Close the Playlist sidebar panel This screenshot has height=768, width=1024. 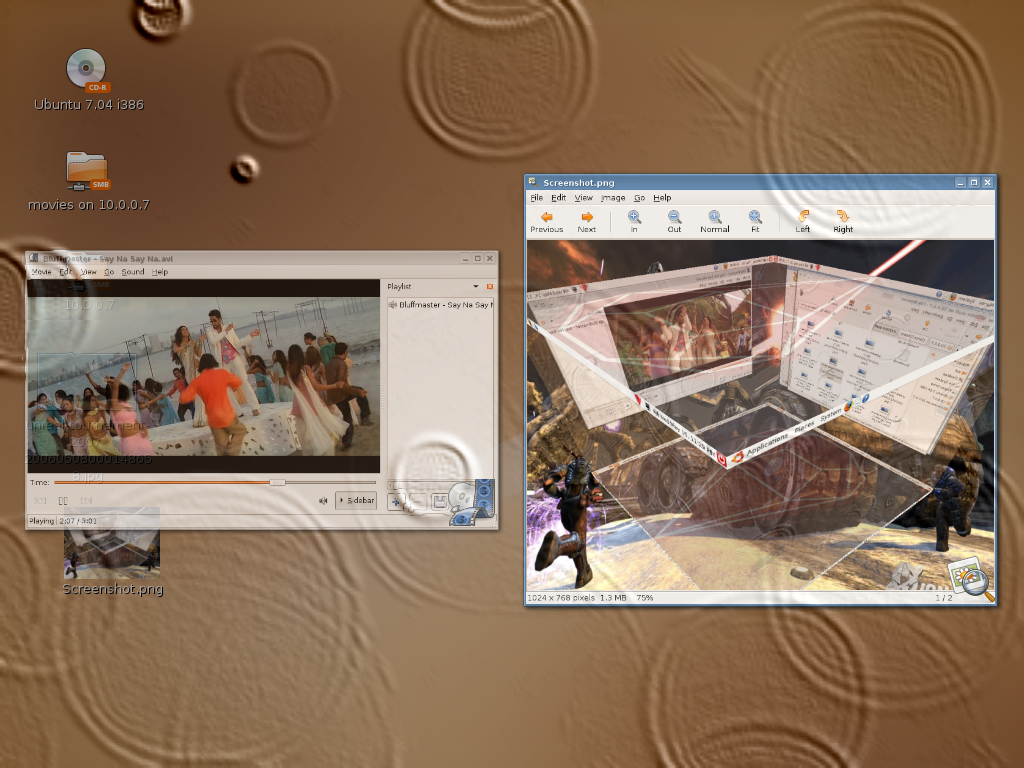pyautogui.click(x=490, y=287)
